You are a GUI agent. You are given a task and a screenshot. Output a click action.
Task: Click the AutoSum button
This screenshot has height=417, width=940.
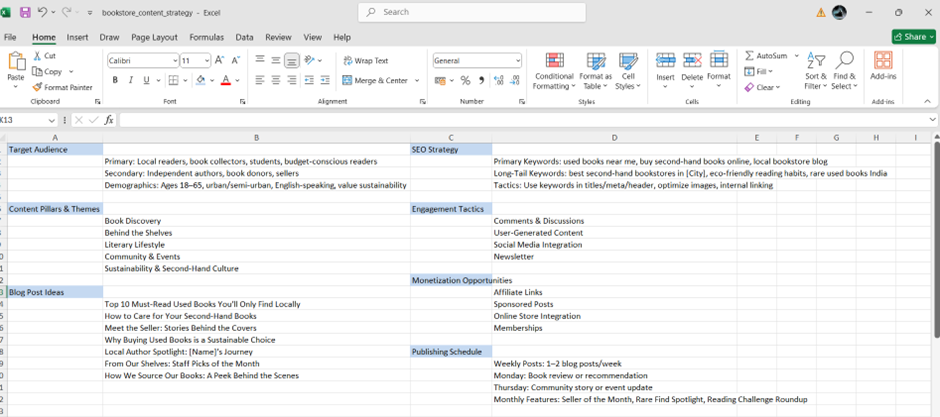coord(766,55)
